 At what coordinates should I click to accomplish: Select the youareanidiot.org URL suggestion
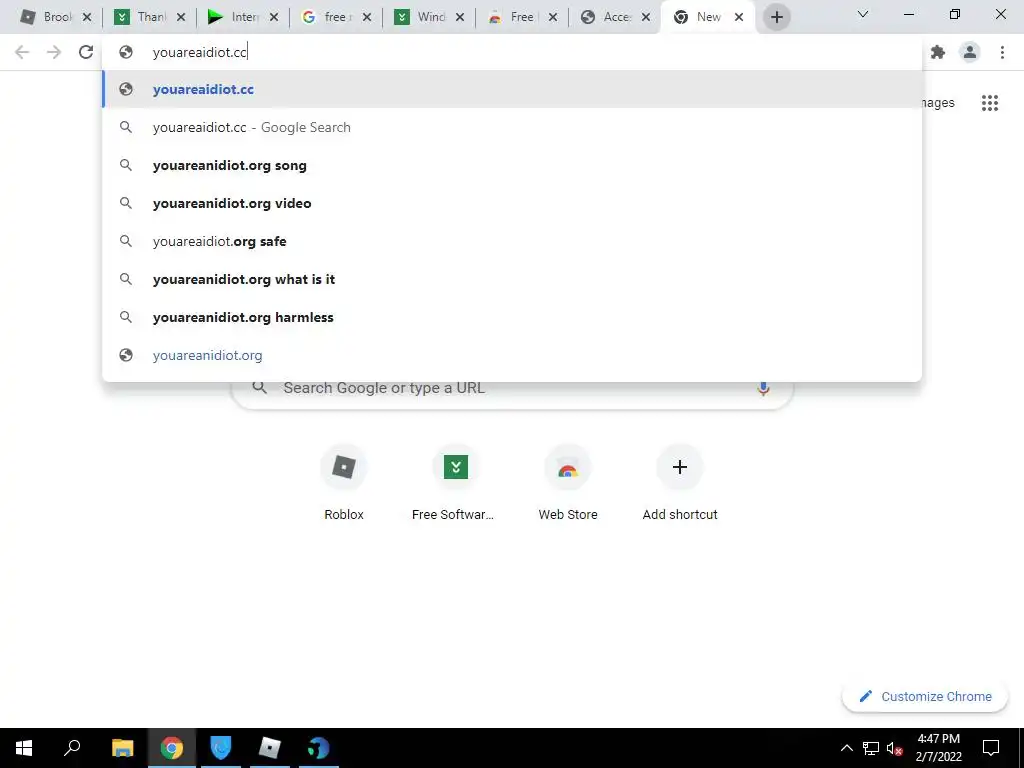(x=512, y=355)
